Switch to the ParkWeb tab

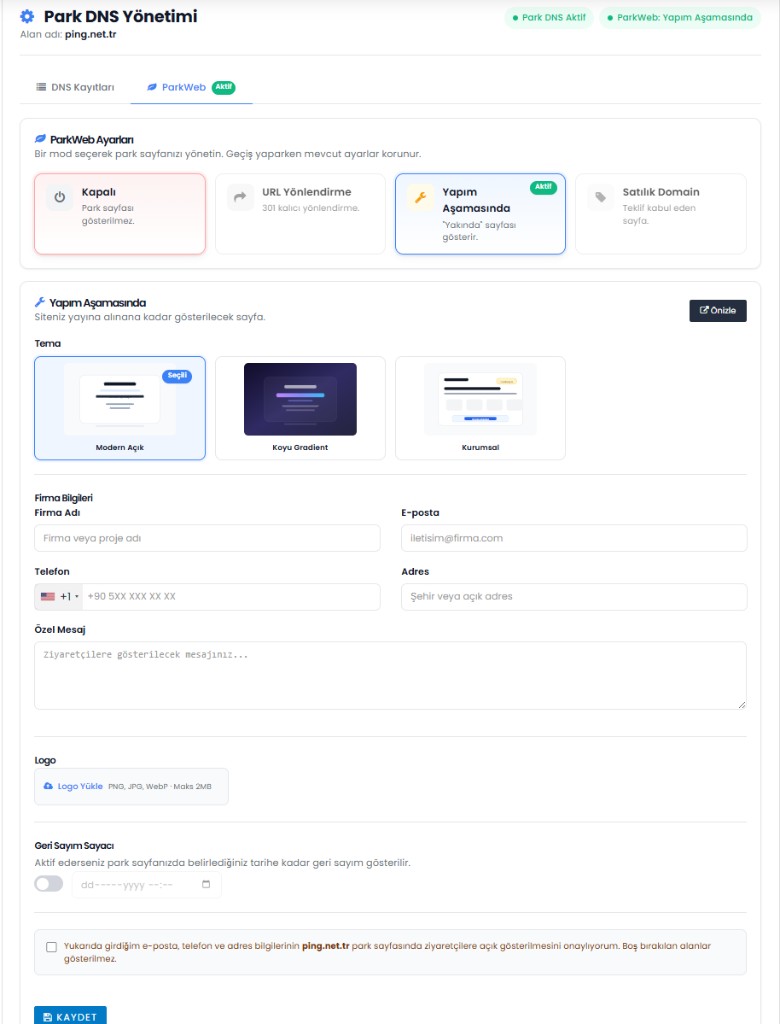coord(191,87)
